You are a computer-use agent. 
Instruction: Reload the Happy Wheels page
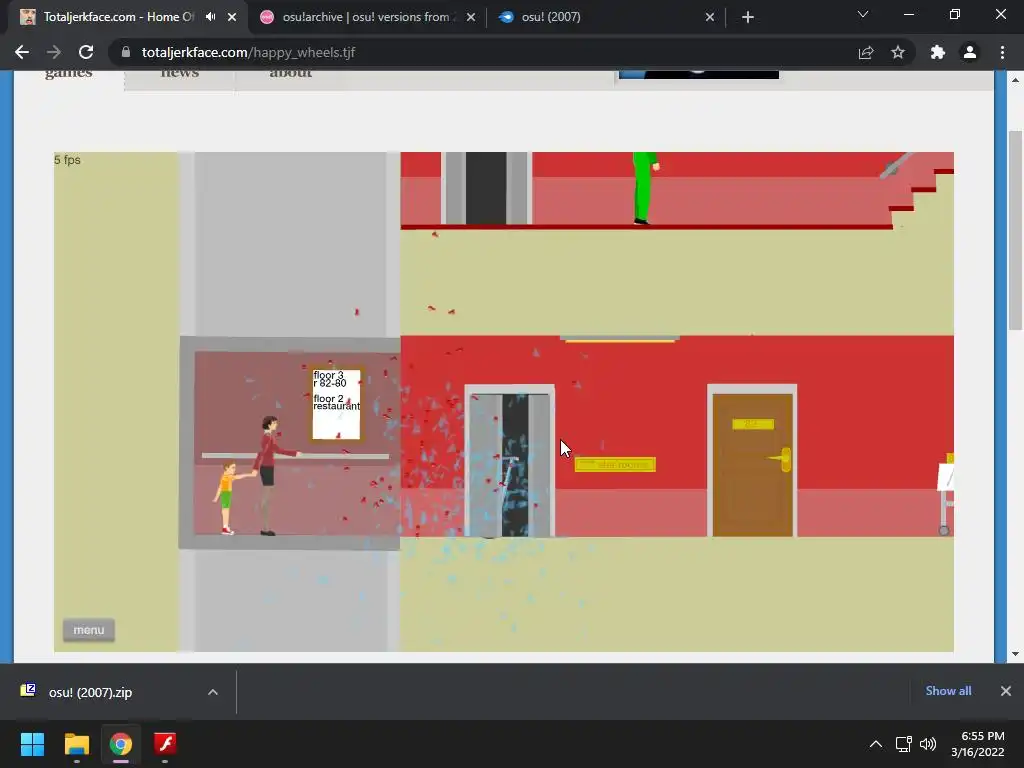pos(86,52)
